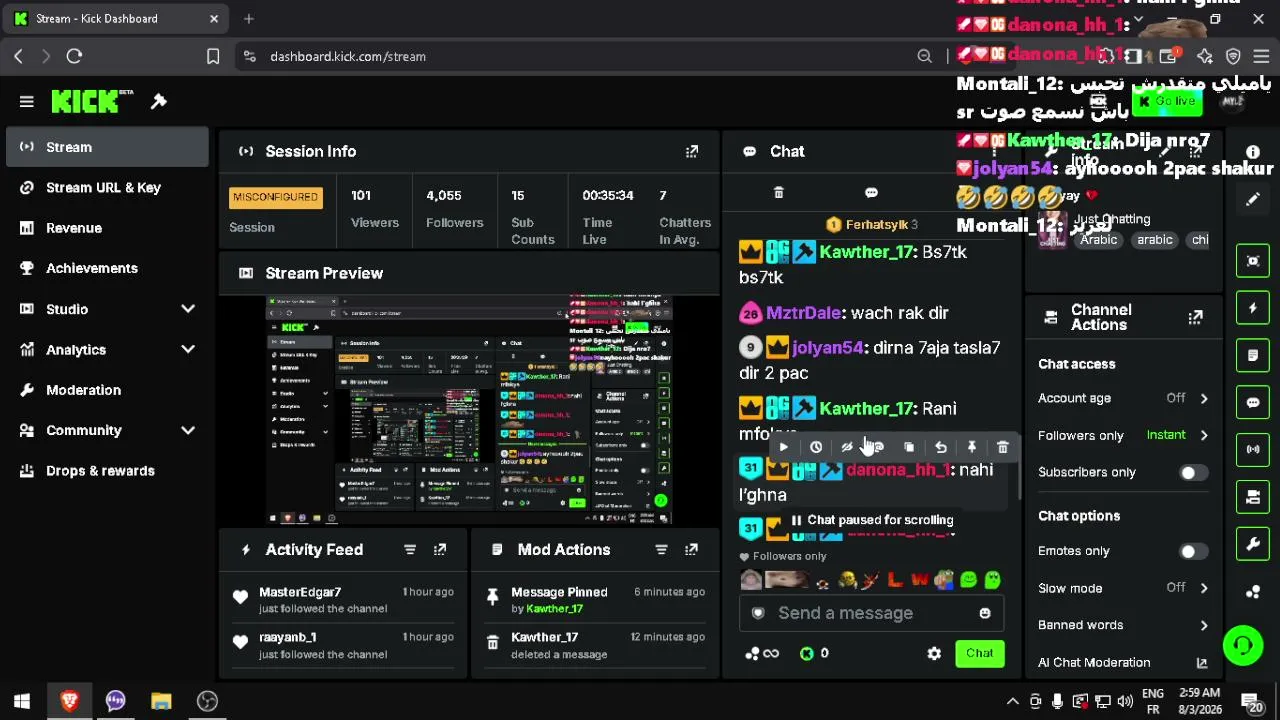
Task: Open the green headset support button
Action: point(1243,644)
